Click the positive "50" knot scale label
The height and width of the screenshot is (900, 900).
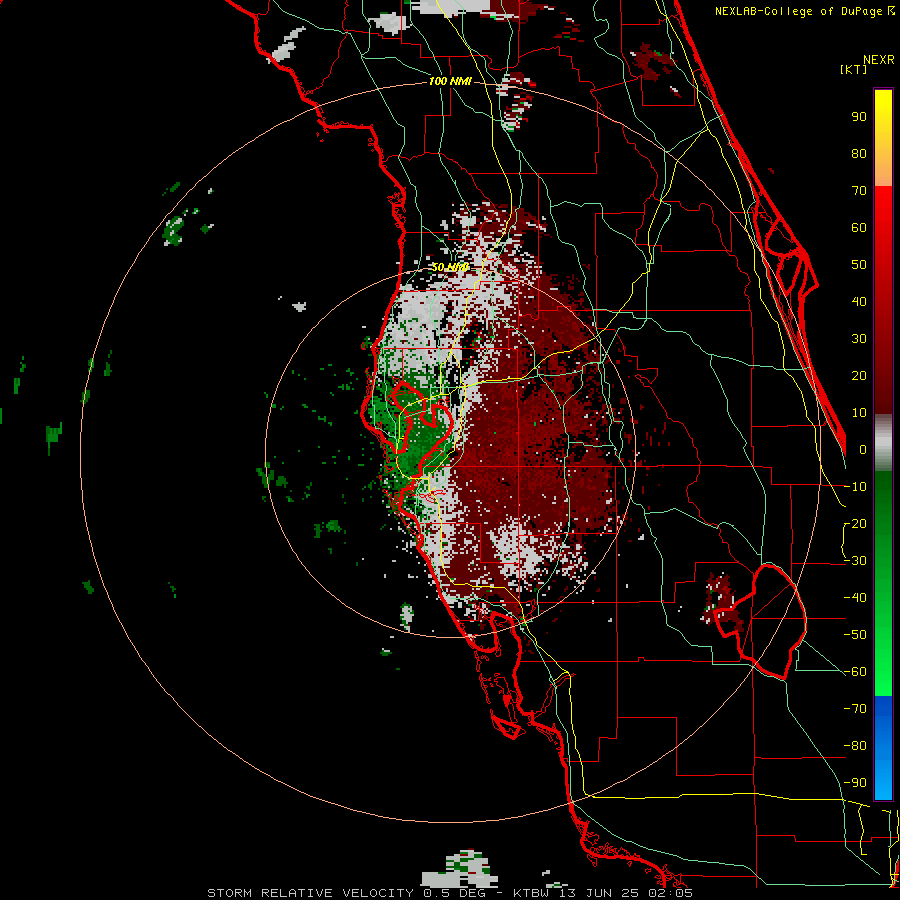(859, 265)
